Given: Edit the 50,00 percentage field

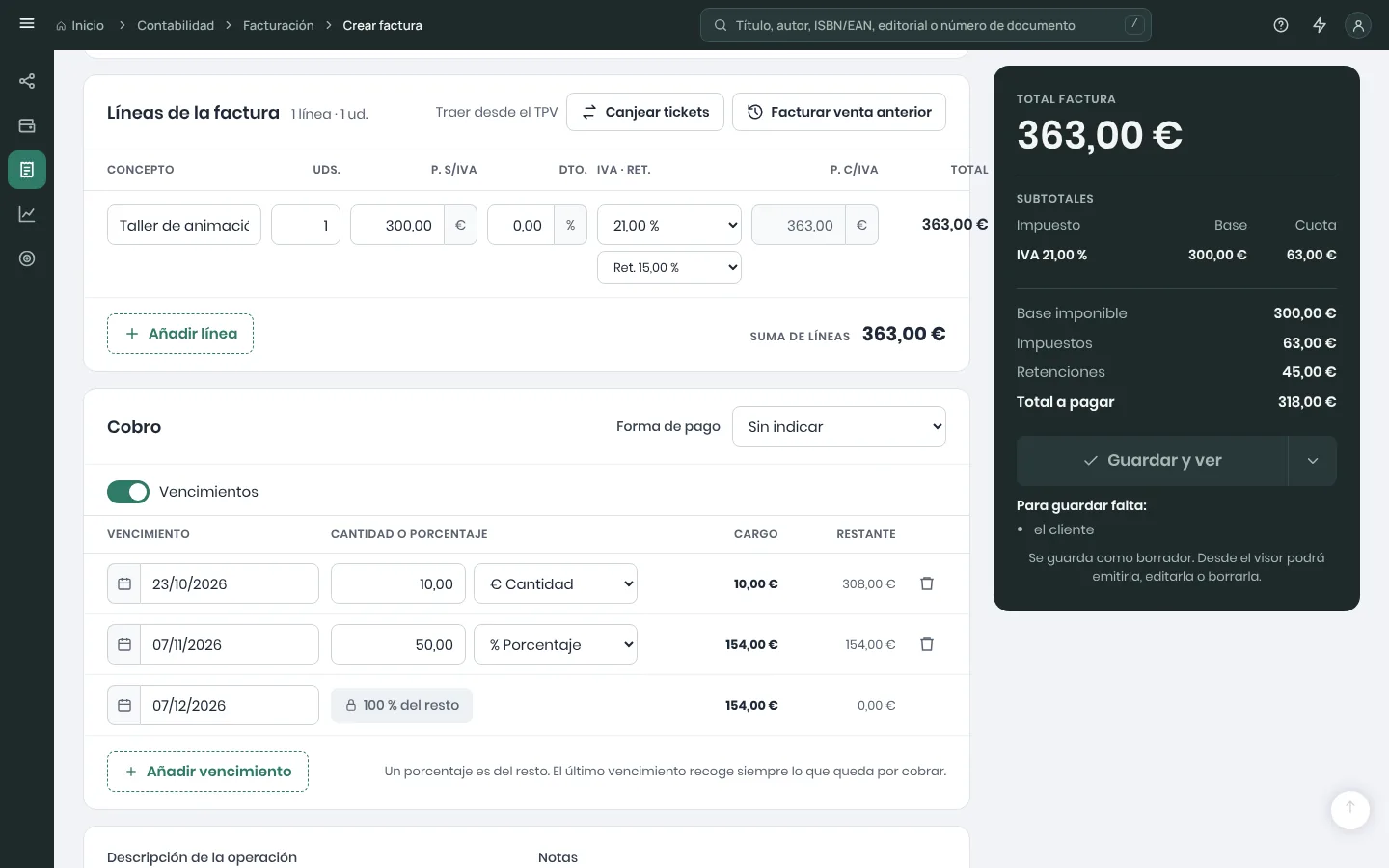Looking at the screenshot, I should [x=398, y=644].
